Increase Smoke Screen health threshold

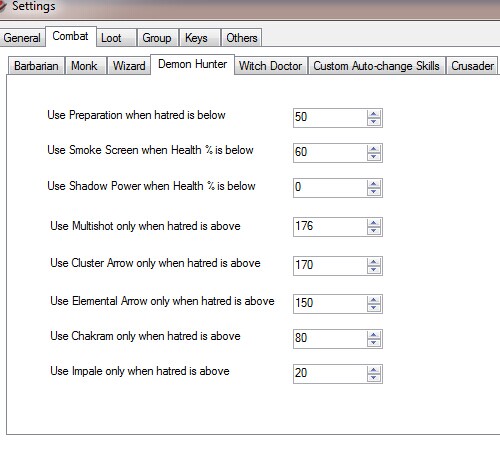click(374, 149)
